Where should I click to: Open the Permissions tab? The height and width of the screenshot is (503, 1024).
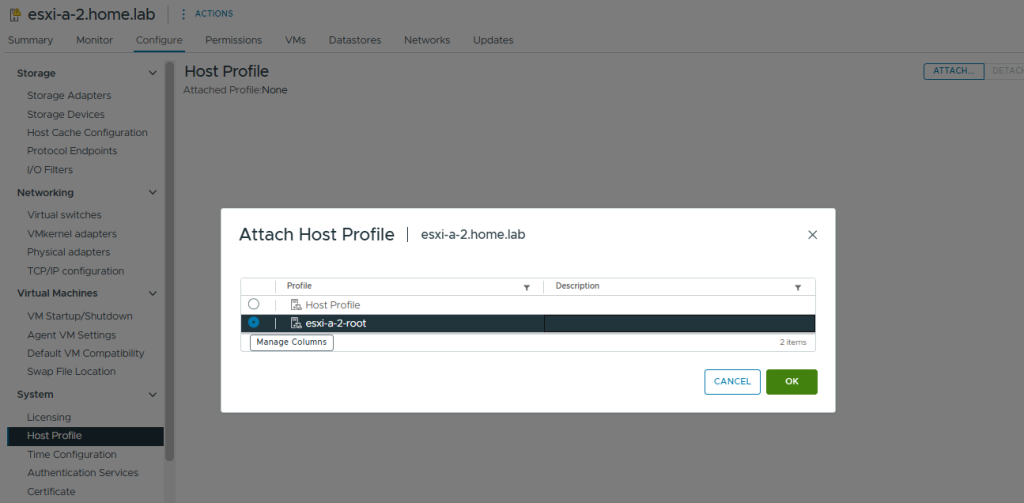[233, 40]
